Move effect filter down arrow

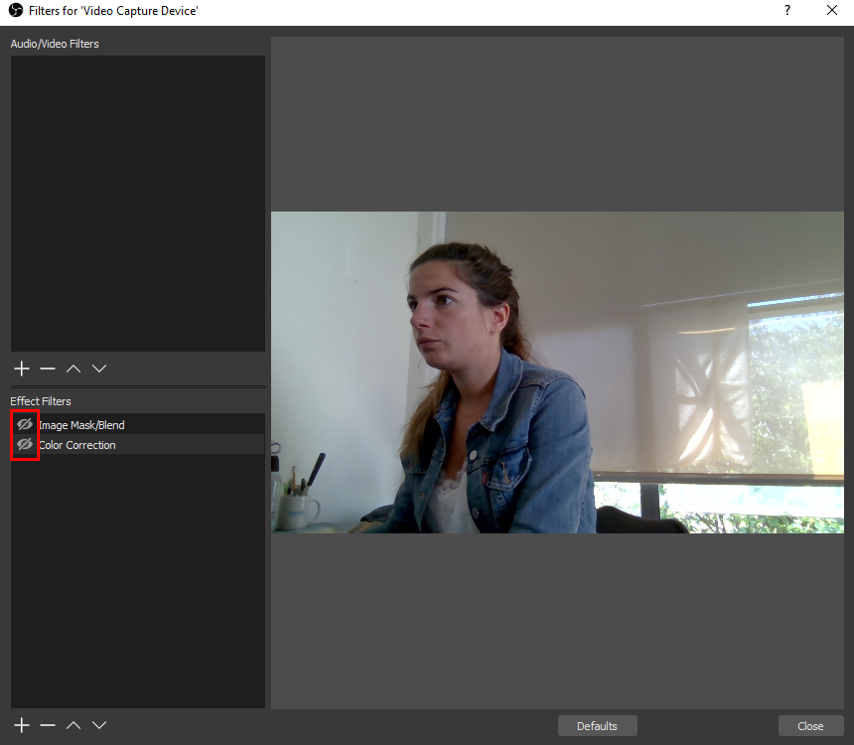pos(99,725)
